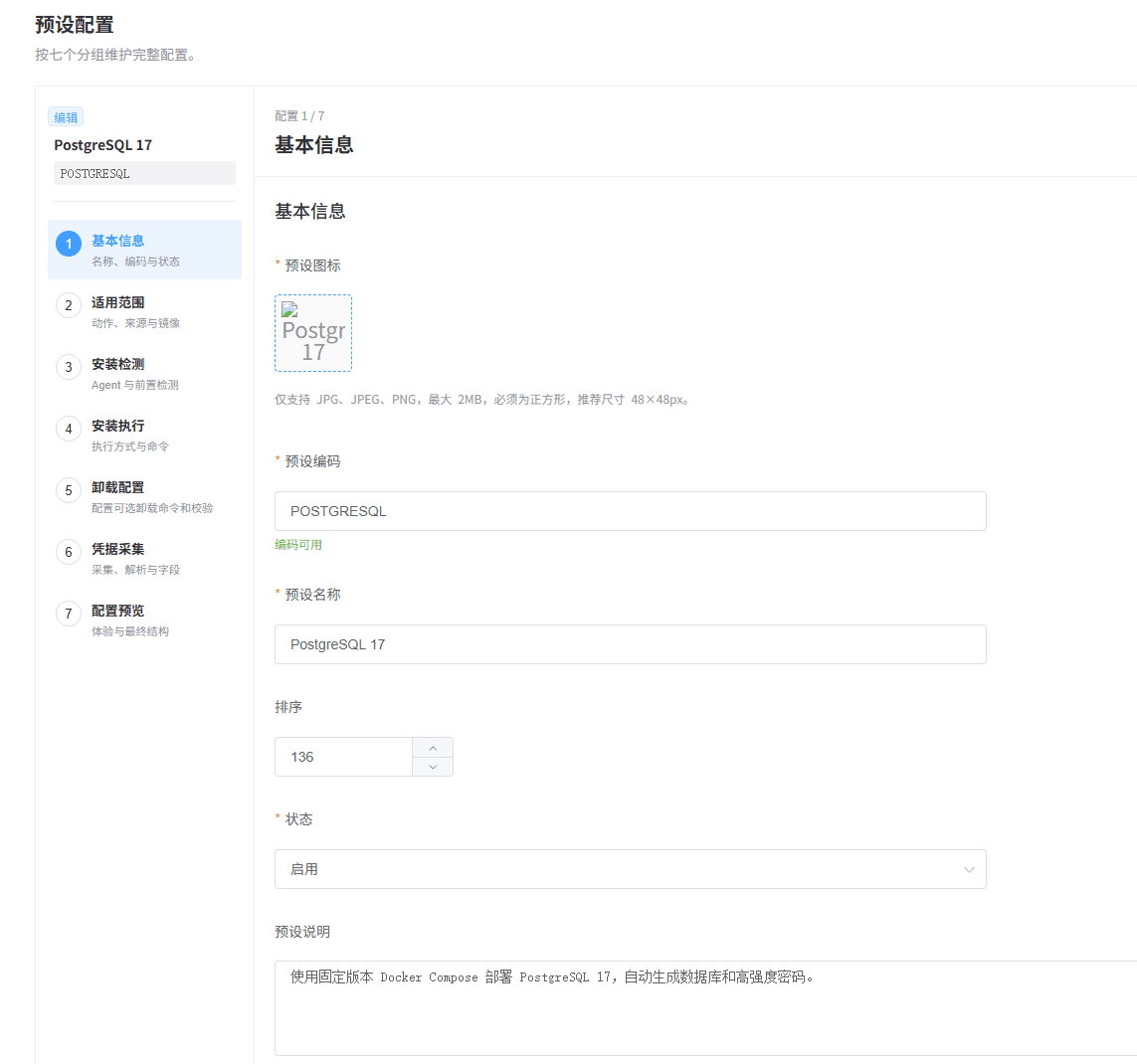Screen dimensions: 1137x1064
Task: Go to step 4 安装执行
Action: 144,435
